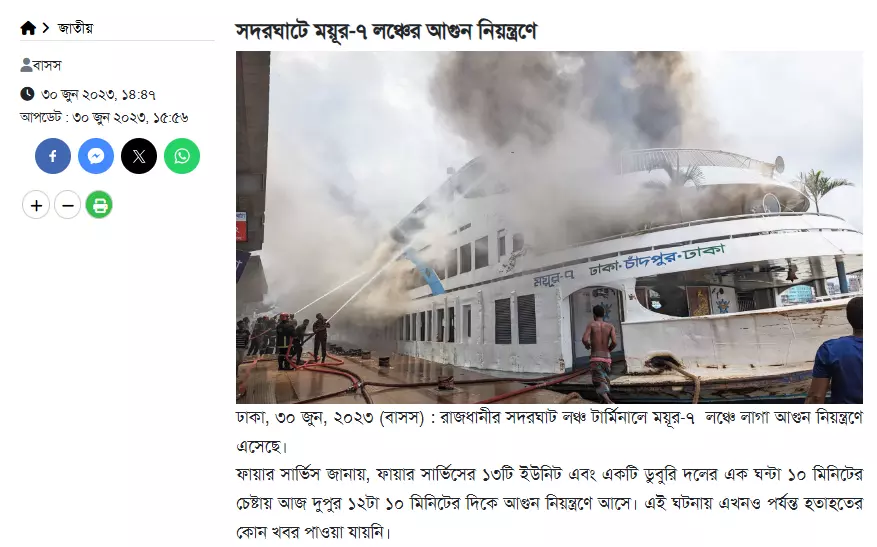Click the ময়ূর-৭ name painted on the launch
Screen dimensions: 877x547
(x=553, y=278)
